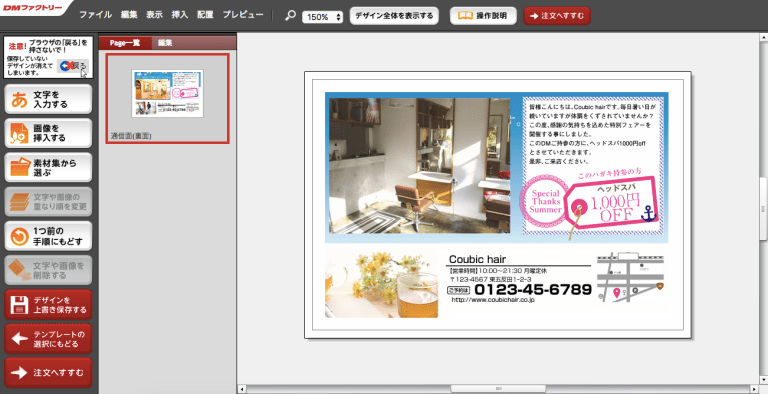
Task: Click the 営業時間 10:00~21:30 text line
Action: [x=498, y=271]
